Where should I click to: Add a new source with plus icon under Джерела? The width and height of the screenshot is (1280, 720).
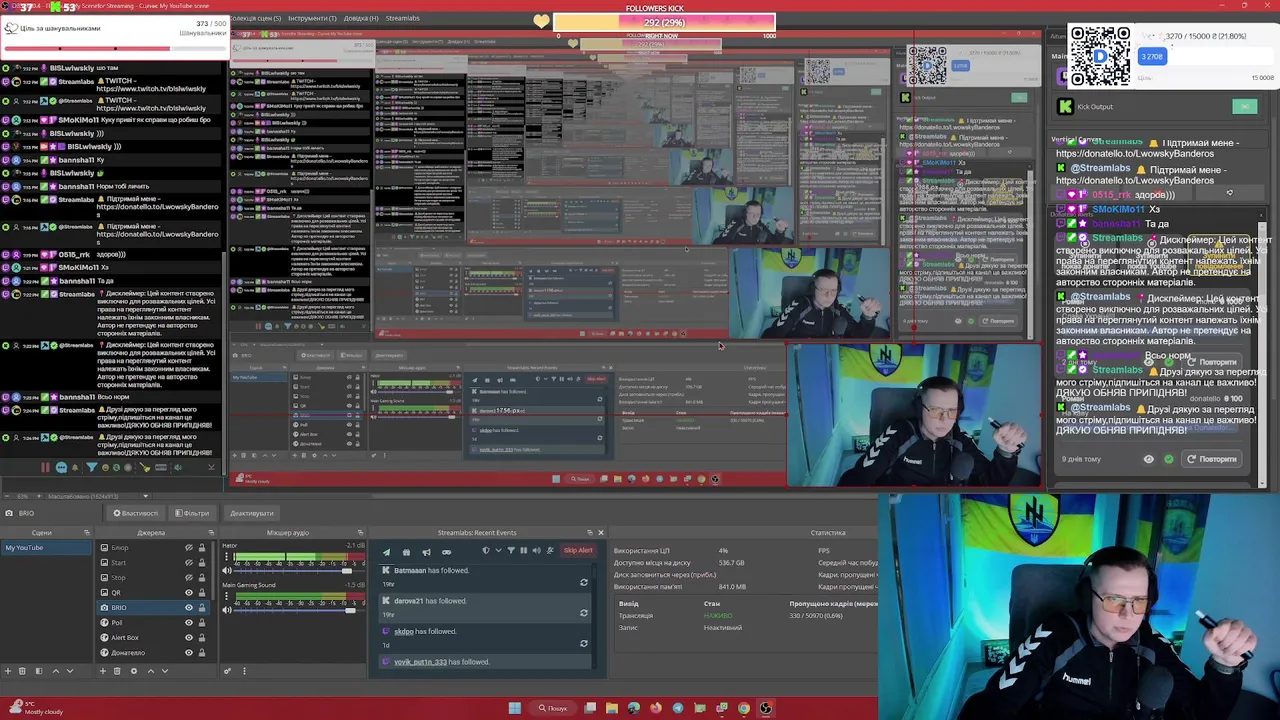tap(103, 671)
